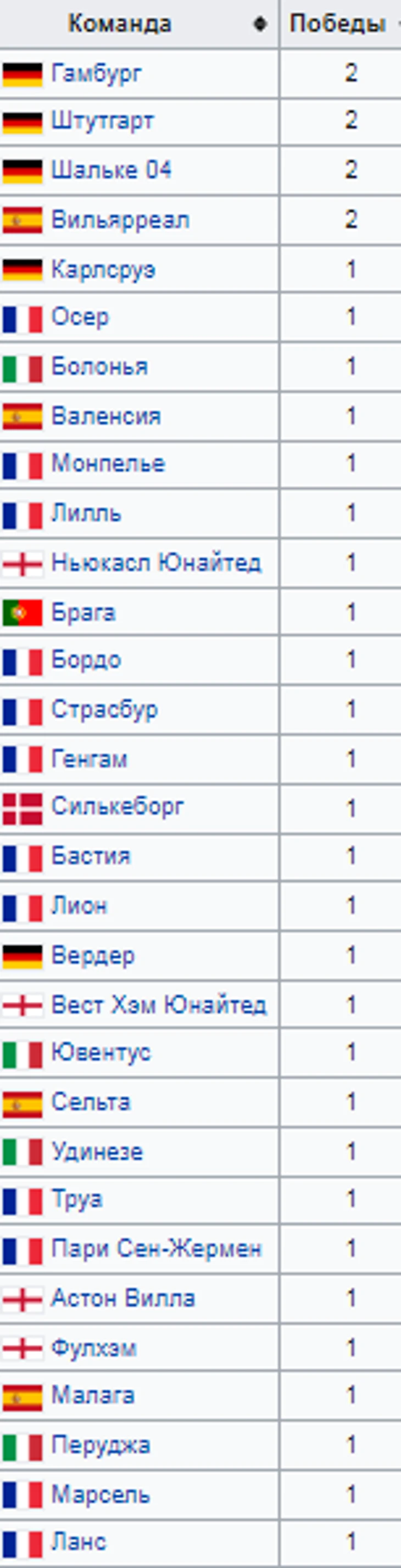Select the Астон Вилла link
Image resolution: width=401 pixels, height=1568 pixels.
point(123,1298)
